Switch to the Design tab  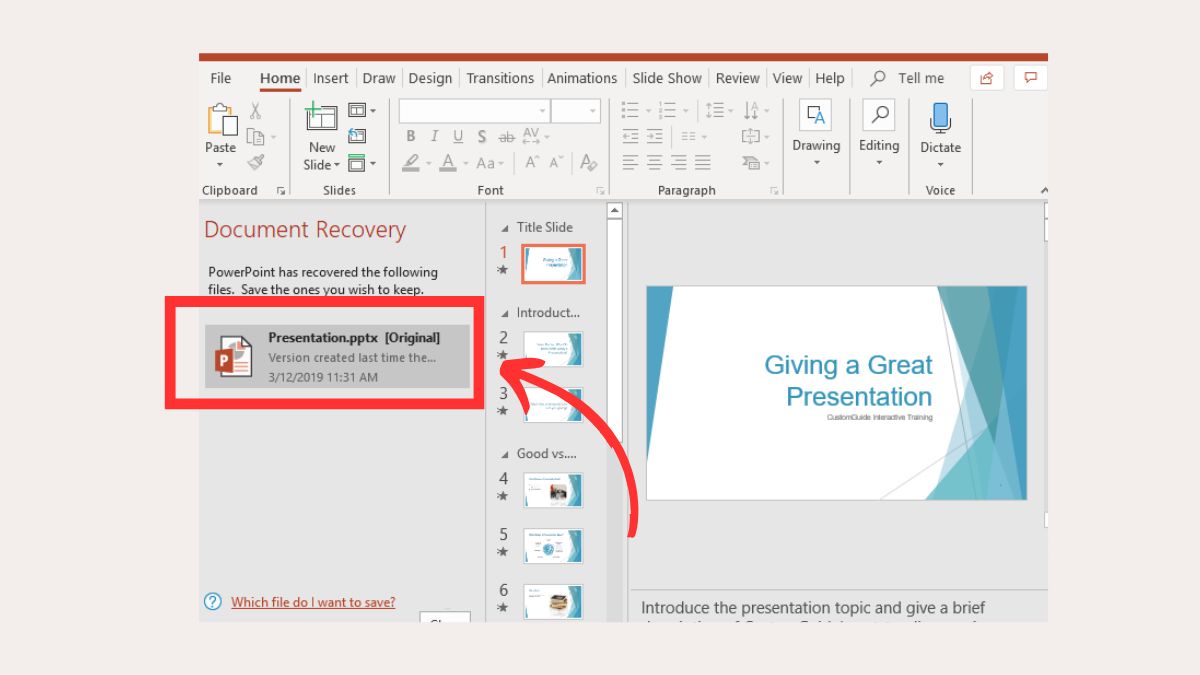[430, 78]
